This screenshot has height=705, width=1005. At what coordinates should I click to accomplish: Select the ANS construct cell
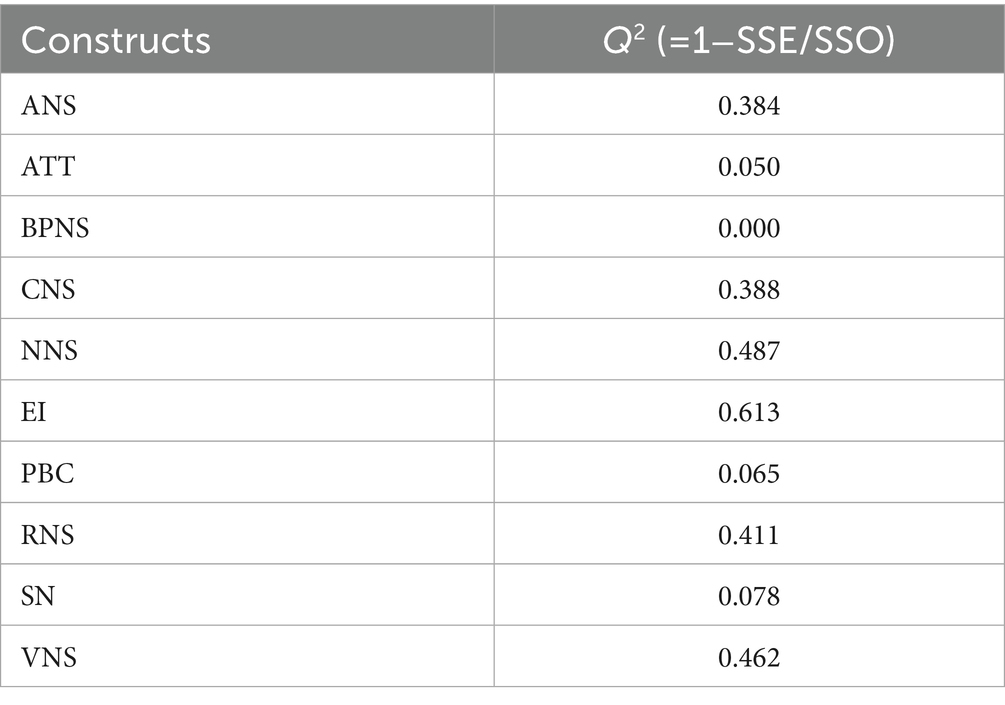[x=49, y=104]
